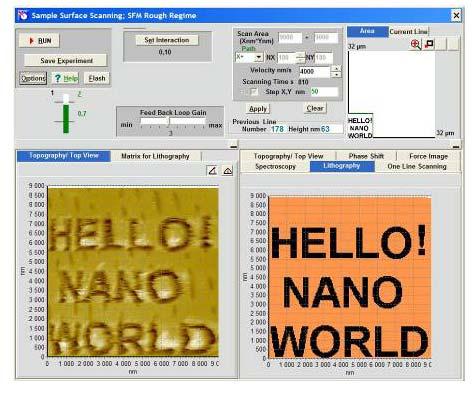The width and height of the screenshot is (472, 394).
Task: Open the Spectroscopy tab
Action: click(275, 166)
